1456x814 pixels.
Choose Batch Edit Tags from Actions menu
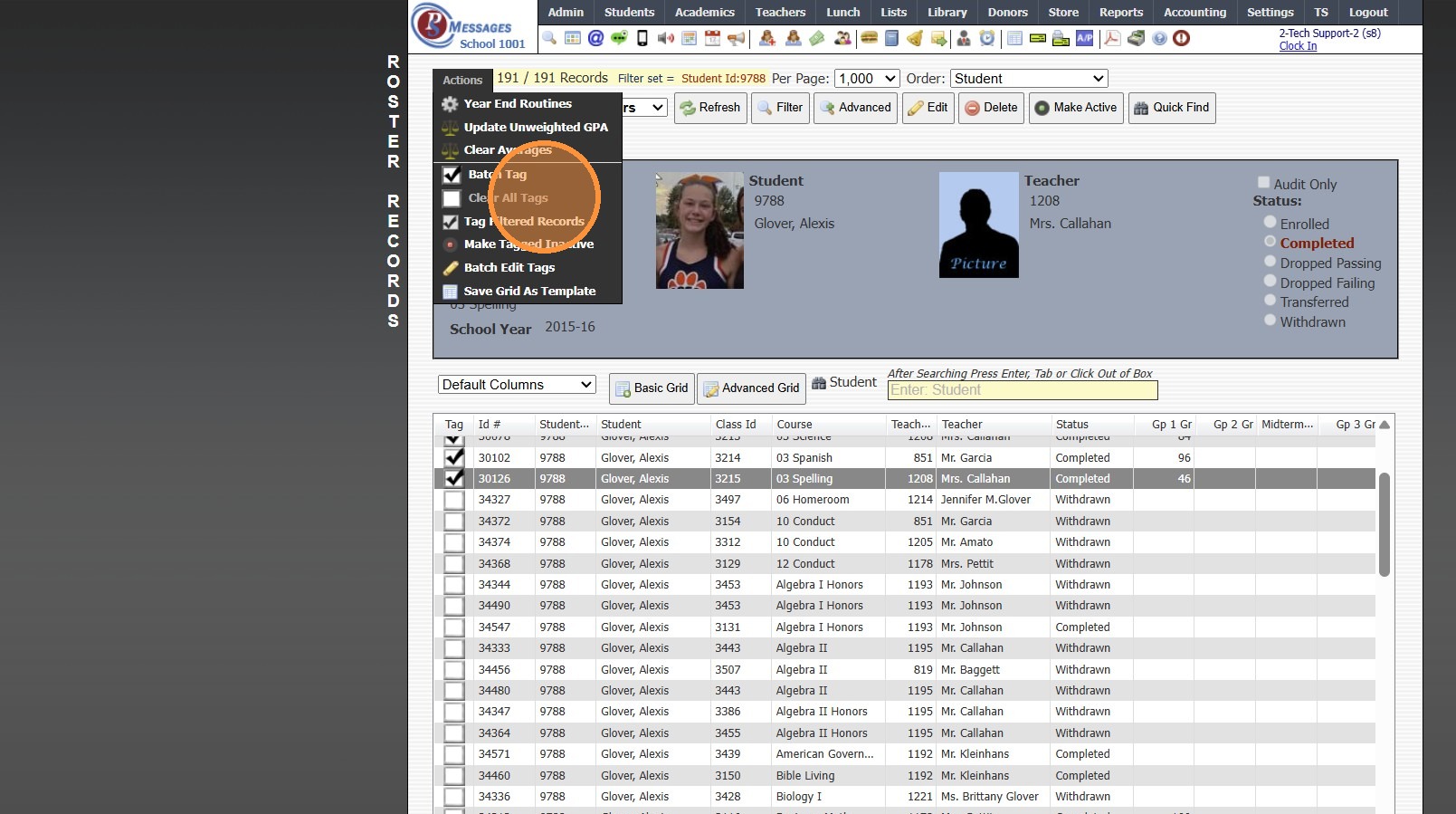coord(509,268)
